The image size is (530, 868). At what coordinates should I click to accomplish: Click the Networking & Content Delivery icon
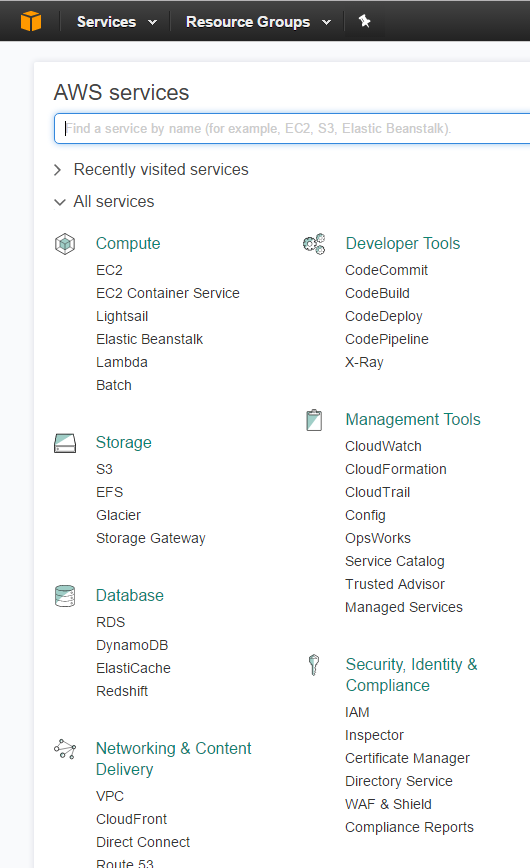(65, 749)
